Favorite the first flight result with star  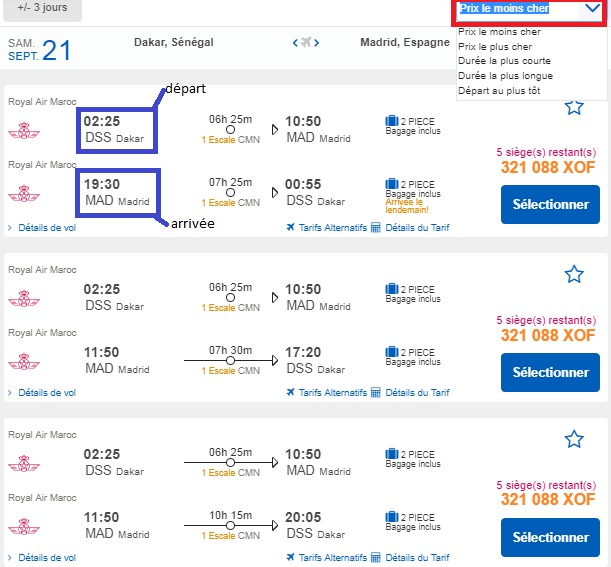(x=574, y=107)
